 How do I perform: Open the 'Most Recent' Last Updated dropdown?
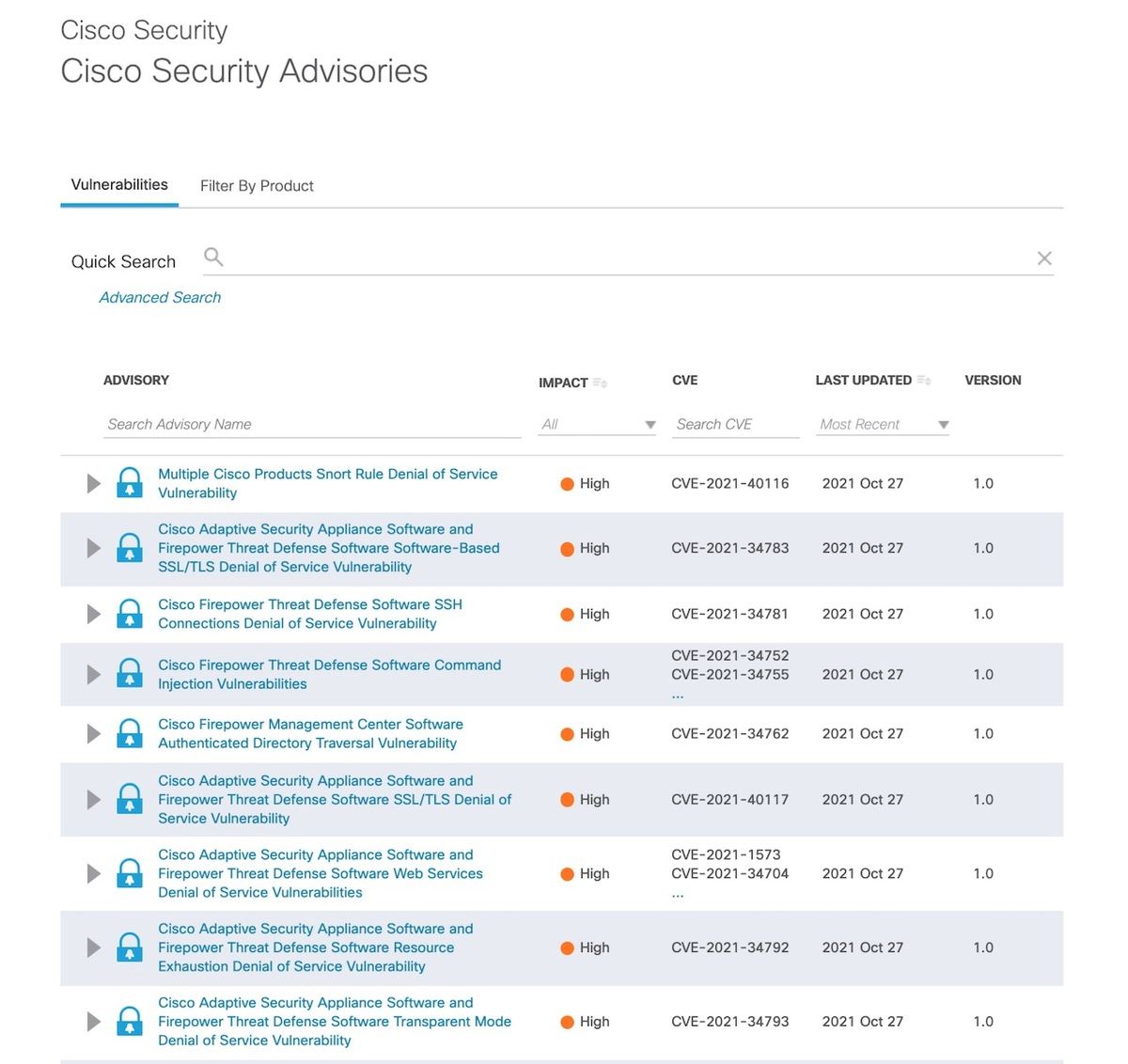coord(883,424)
